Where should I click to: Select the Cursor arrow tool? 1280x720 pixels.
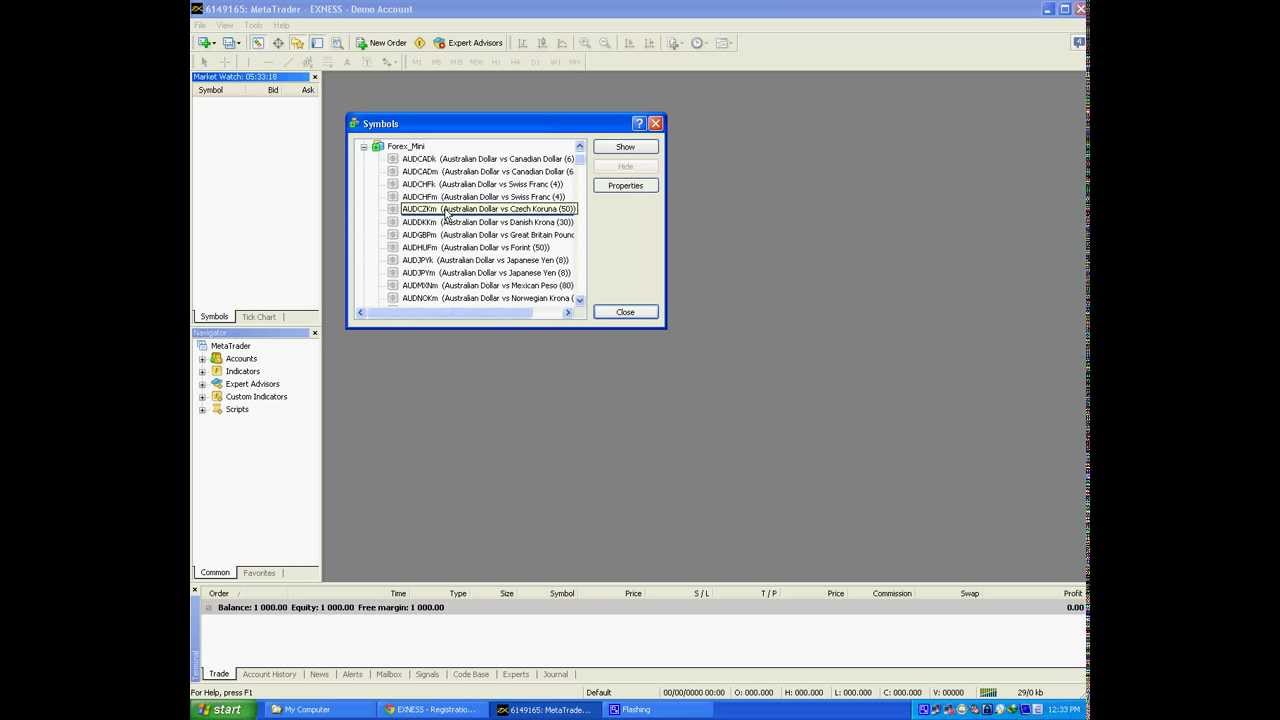(x=205, y=62)
